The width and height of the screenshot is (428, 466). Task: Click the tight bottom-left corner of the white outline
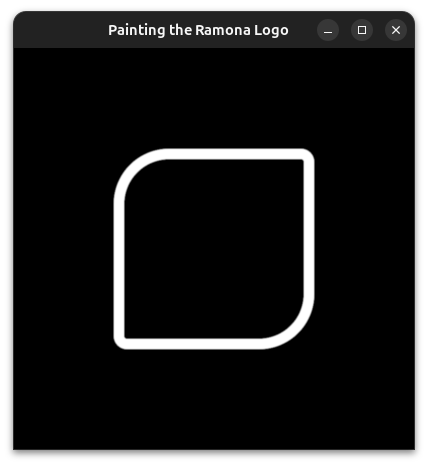point(120,342)
